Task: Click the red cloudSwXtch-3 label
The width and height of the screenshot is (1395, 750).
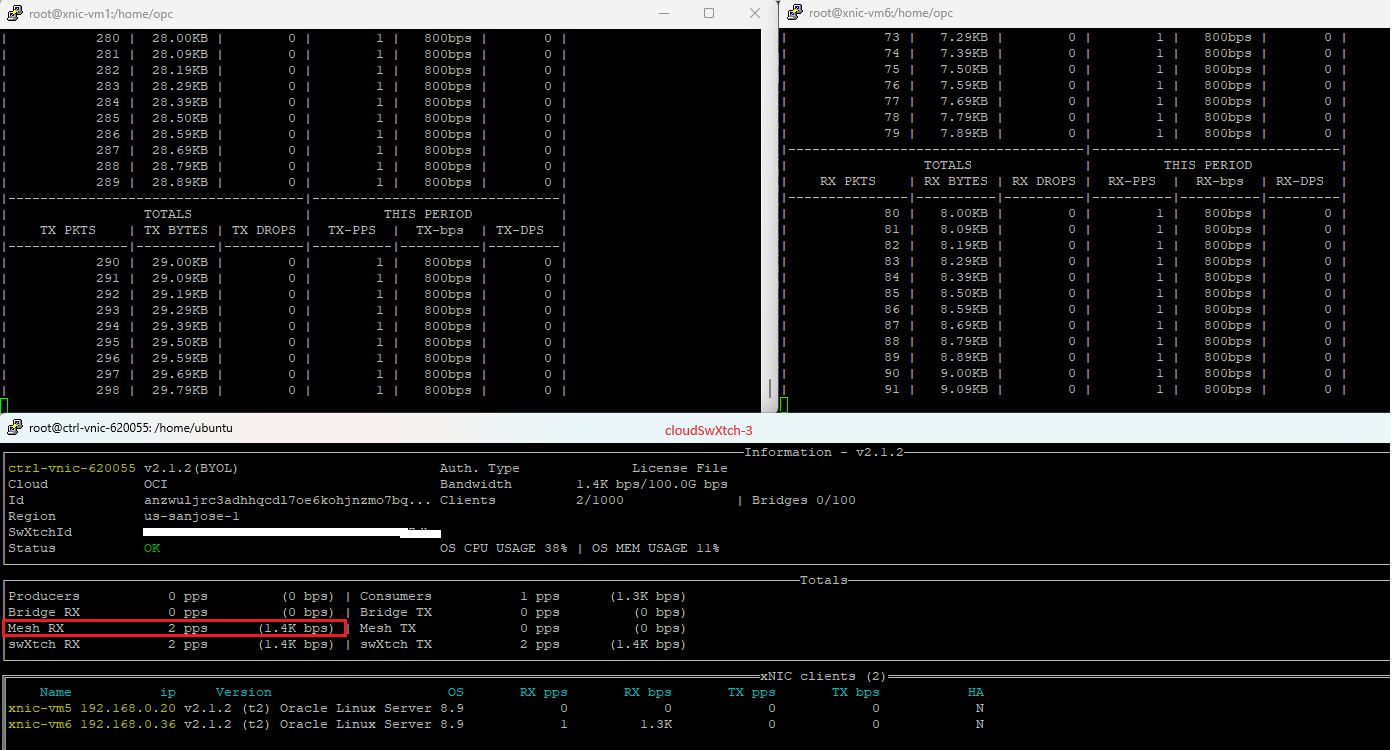Action: (708, 431)
